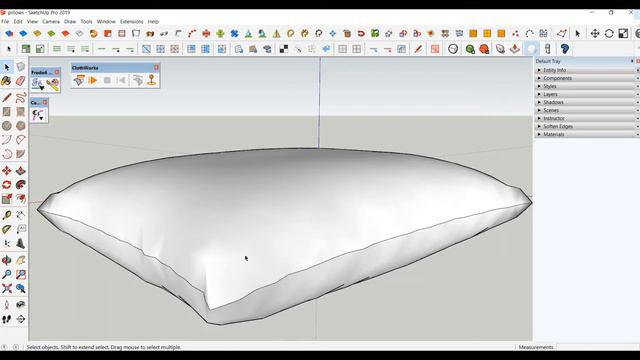640x360 pixels.
Task: Pick the Make Component tool
Action: [20, 67]
